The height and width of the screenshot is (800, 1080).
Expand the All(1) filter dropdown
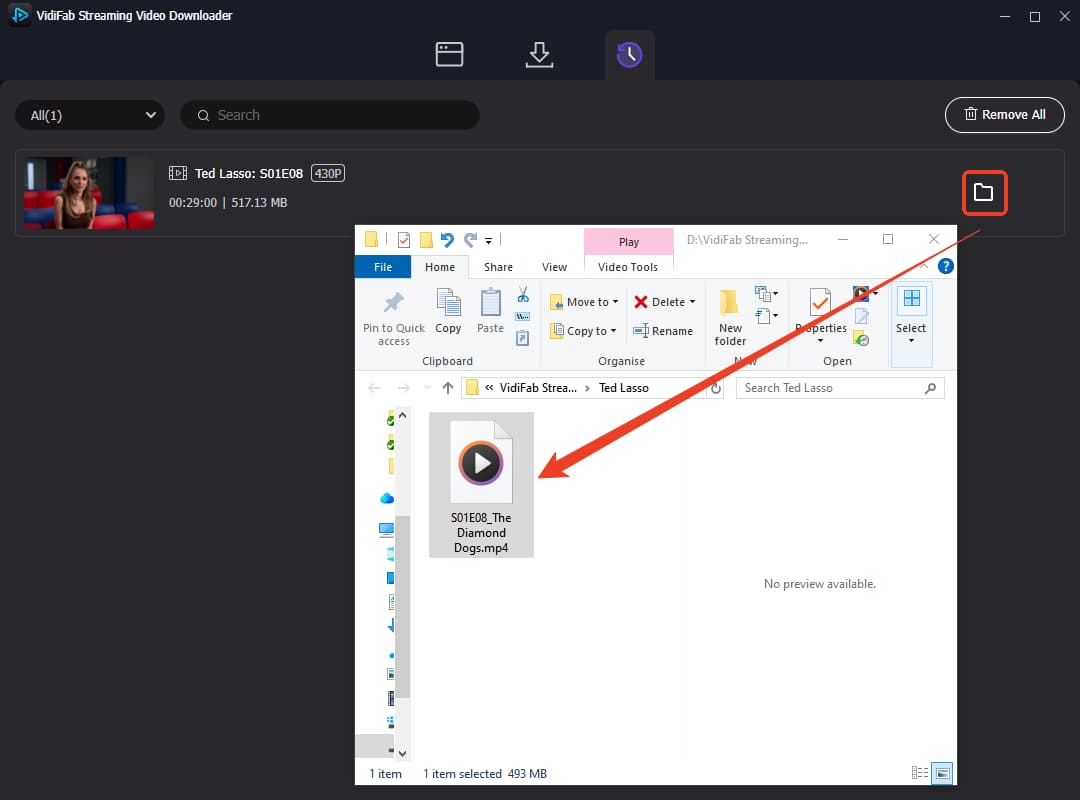[x=90, y=115]
